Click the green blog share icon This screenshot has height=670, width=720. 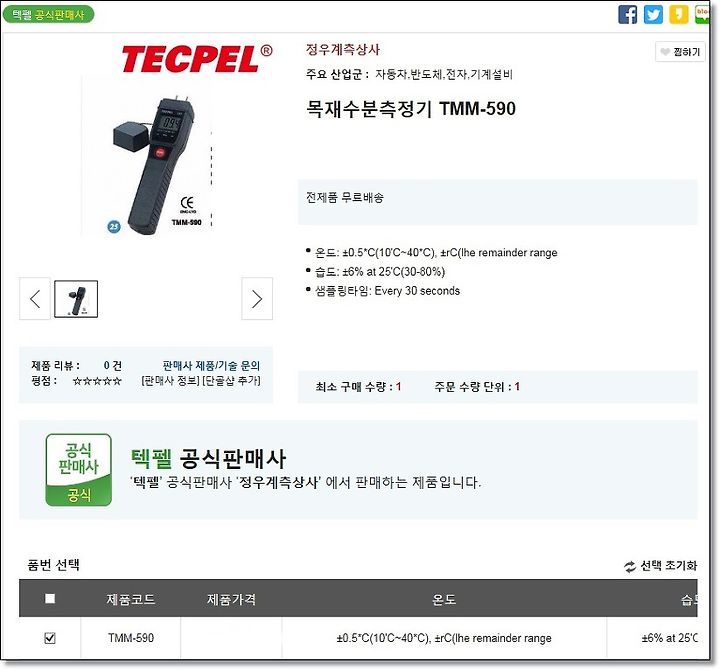tap(702, 14)
